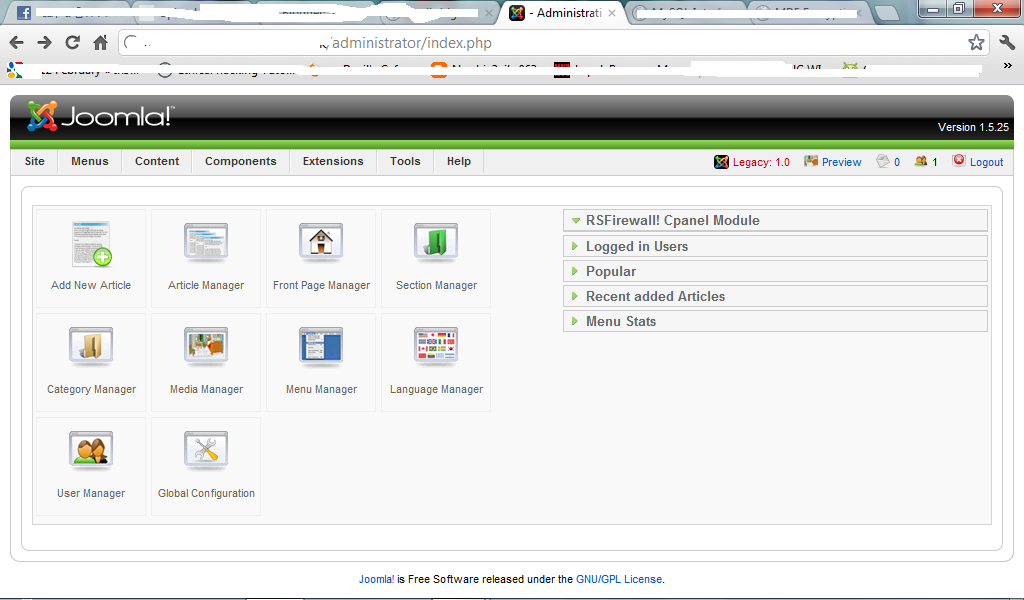
Task: Open the Language Manager flags icon
Action: 436,346
